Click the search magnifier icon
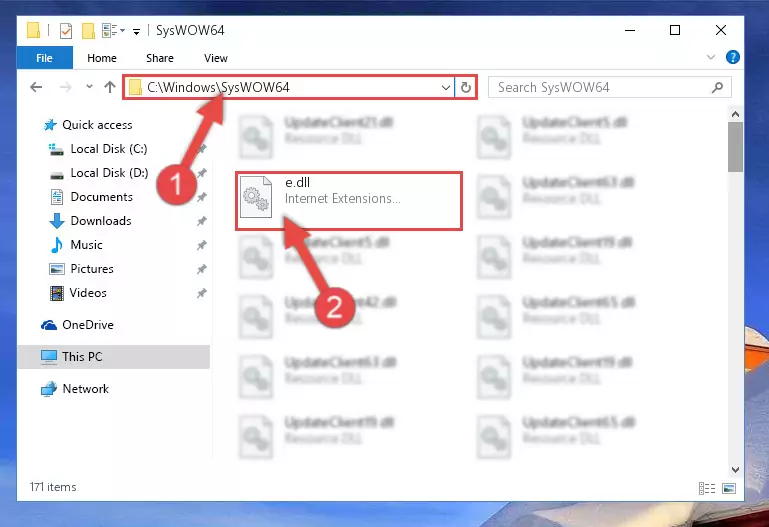The image size is (769, 527). (718, 88)
